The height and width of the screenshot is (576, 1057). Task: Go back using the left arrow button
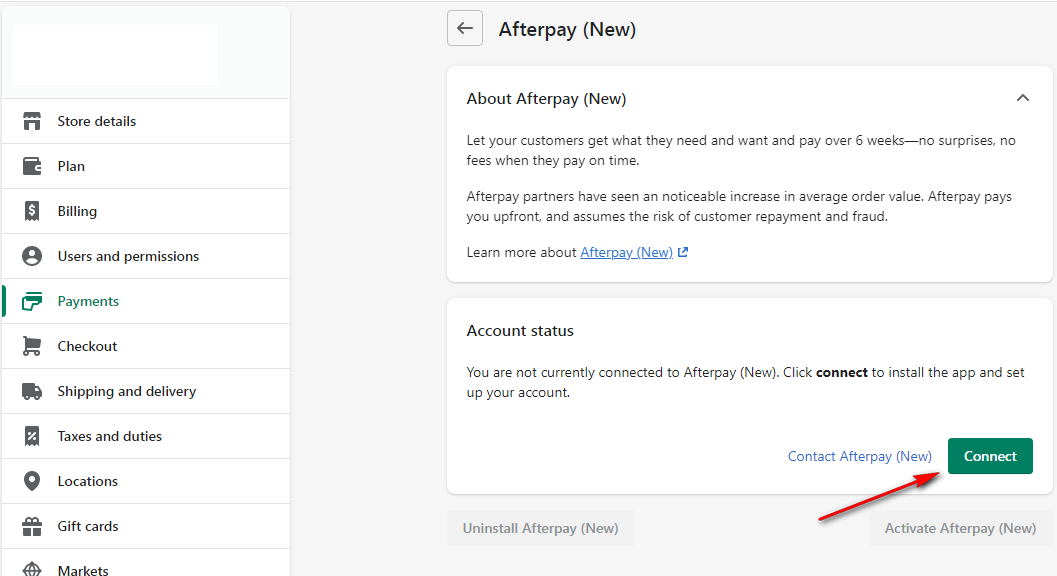[x=464, y=28]
